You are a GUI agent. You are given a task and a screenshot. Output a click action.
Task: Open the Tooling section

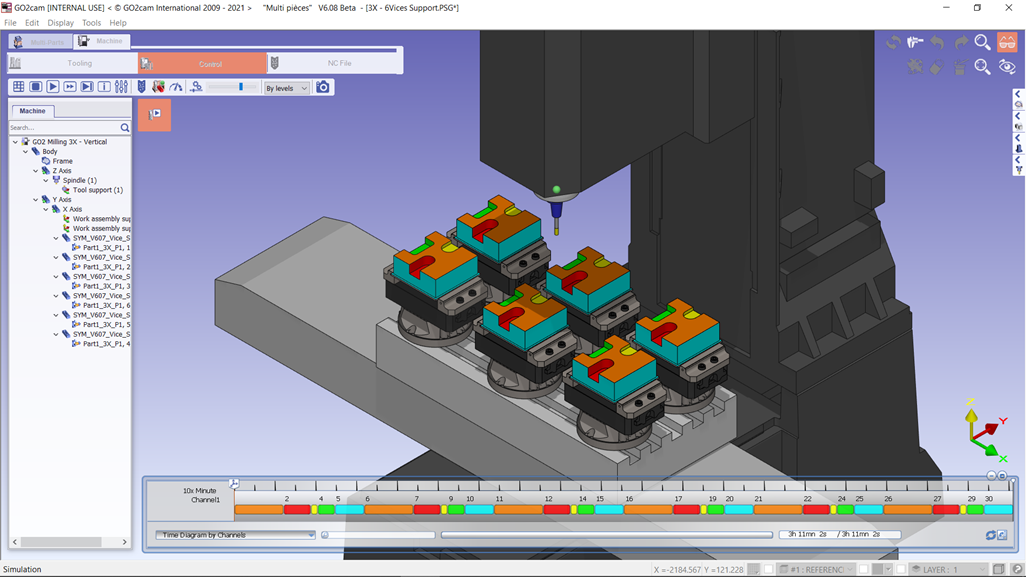(73, 63)
